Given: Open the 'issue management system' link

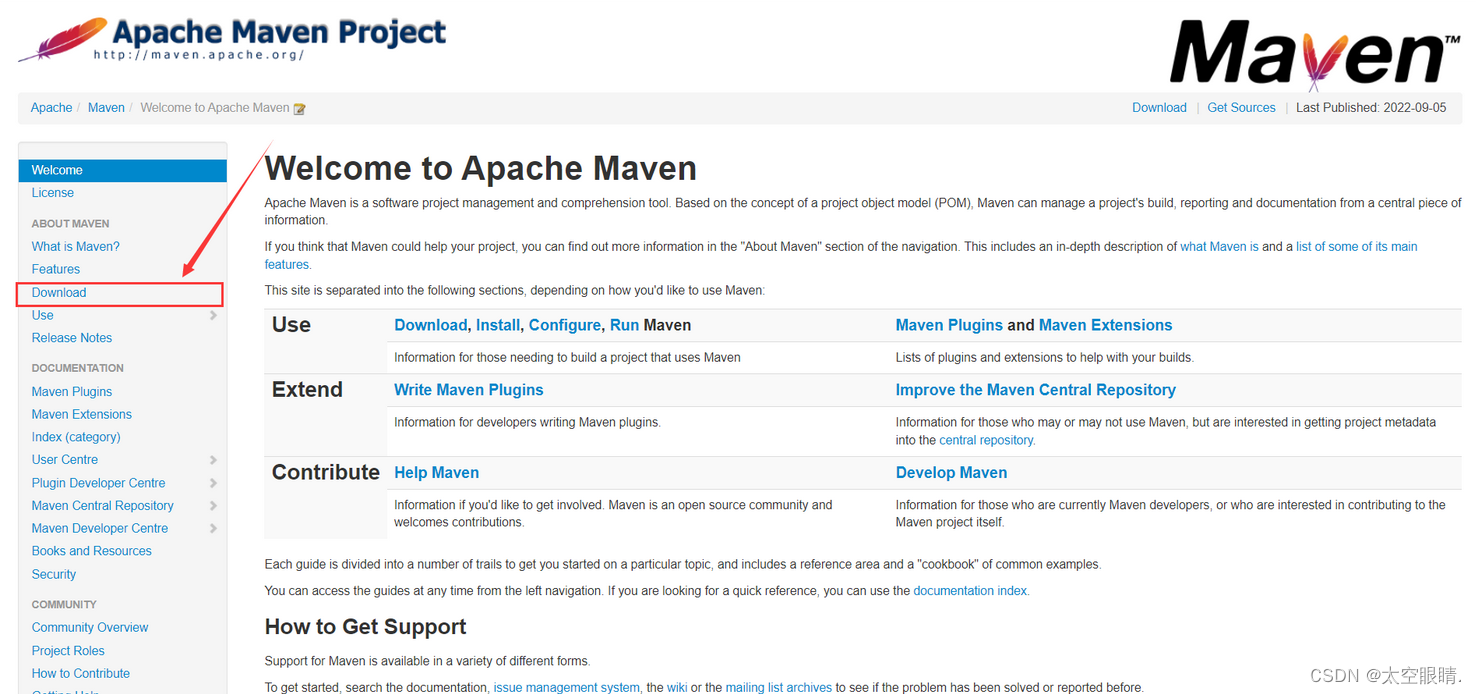Looking at the screenshot, I should [x=566, y=687].
